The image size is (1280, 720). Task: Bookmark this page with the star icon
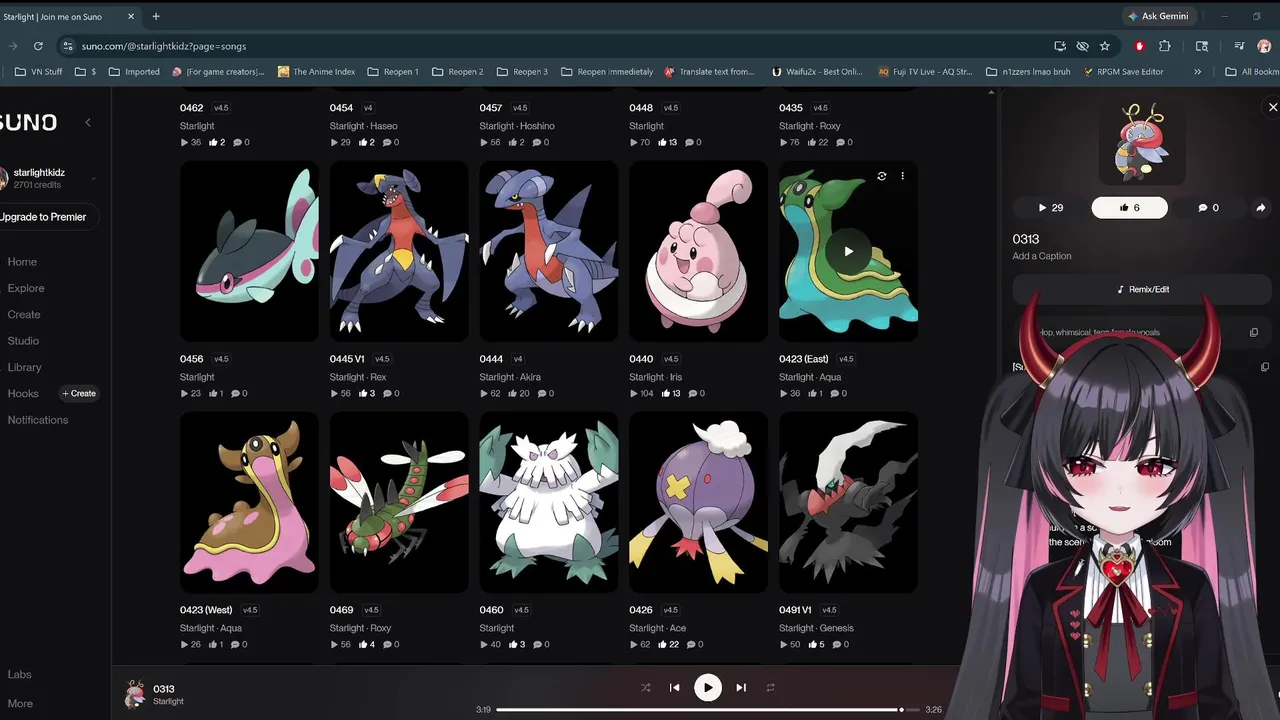point(1104,46)
